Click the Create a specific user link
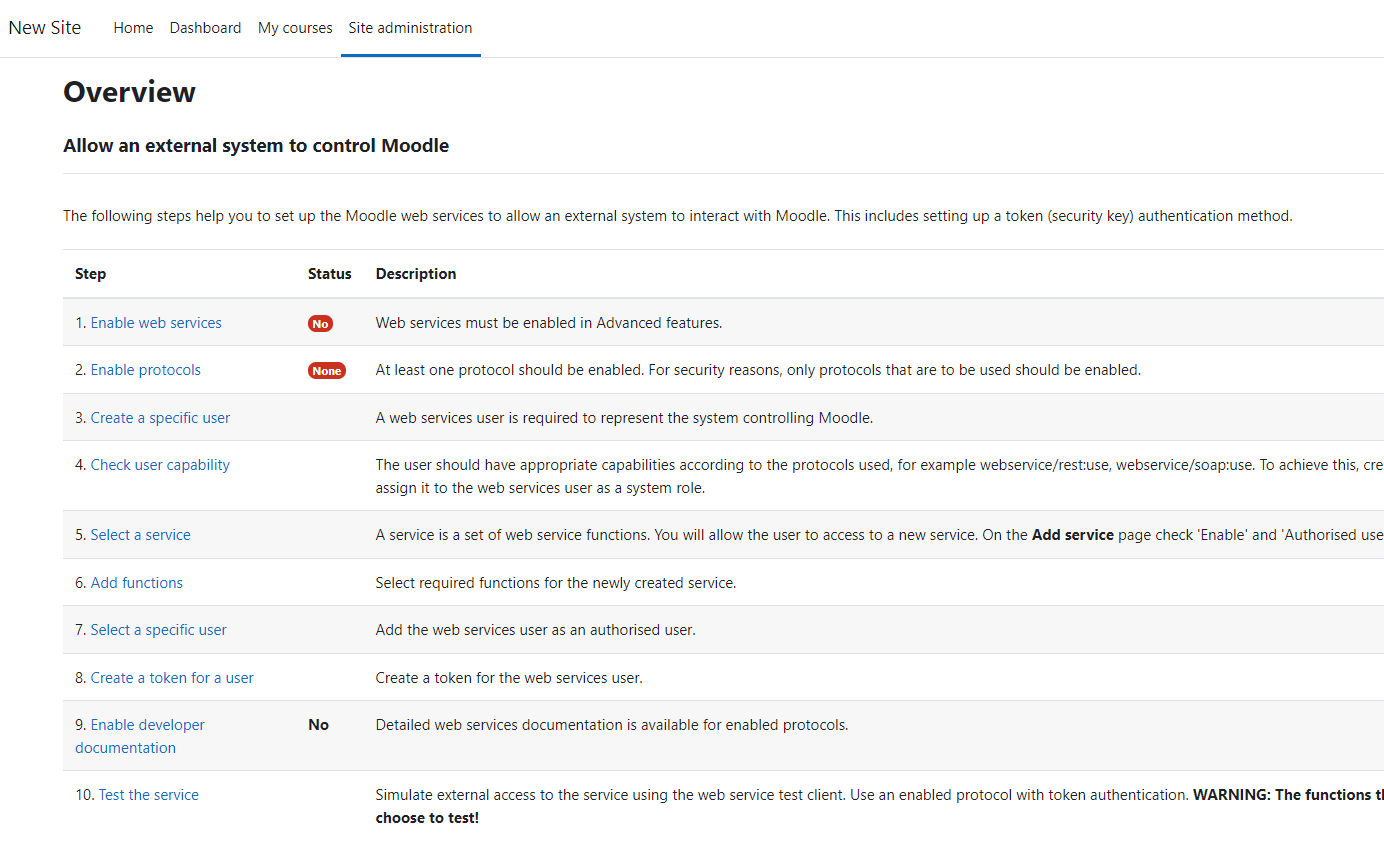The height and width of the screenshot is (867, 1384). click(160, 418)
